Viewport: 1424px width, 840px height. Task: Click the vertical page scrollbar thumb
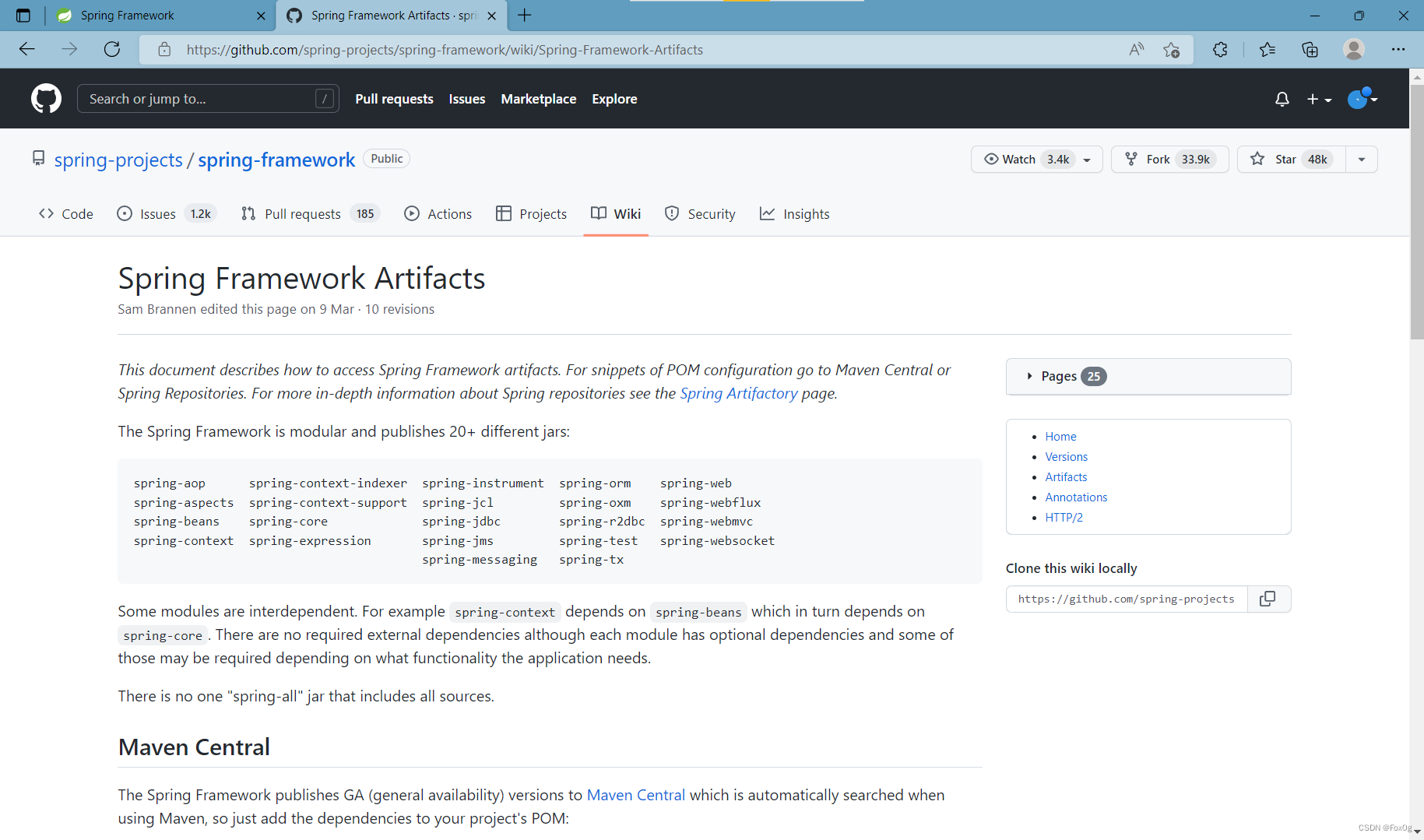click(1417, 212)
